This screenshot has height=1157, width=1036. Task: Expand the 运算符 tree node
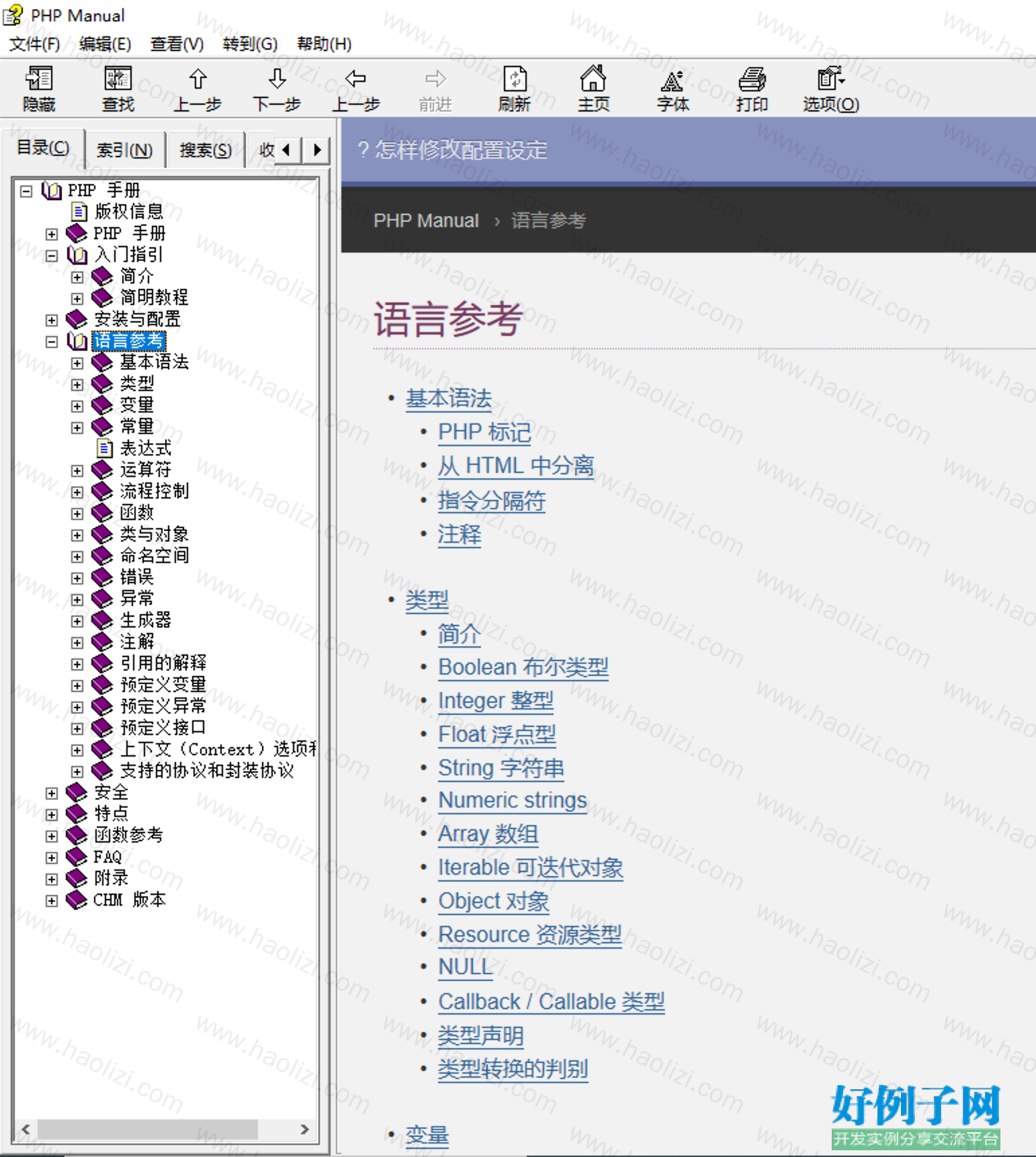[x=77, y=471]
